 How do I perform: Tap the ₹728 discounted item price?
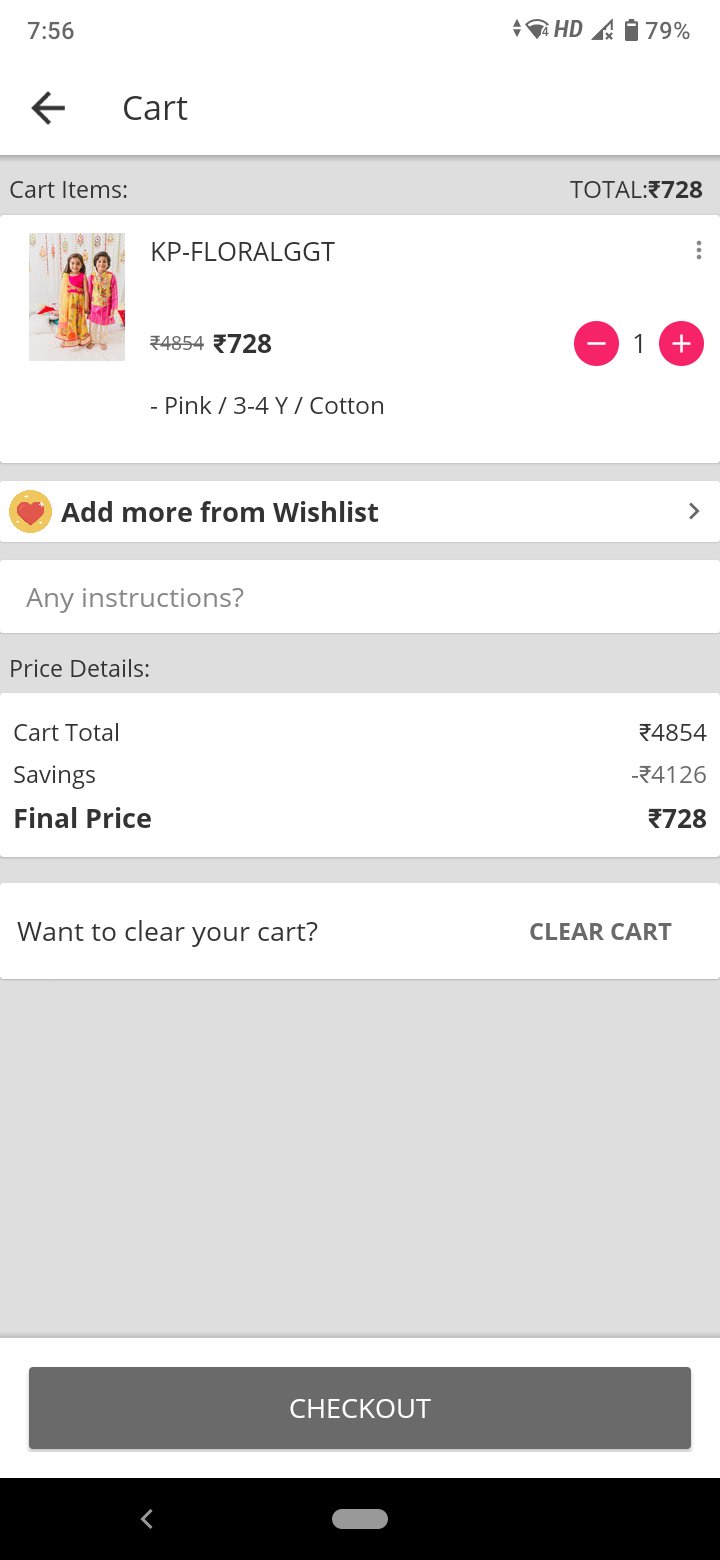(x=242, y=344)
